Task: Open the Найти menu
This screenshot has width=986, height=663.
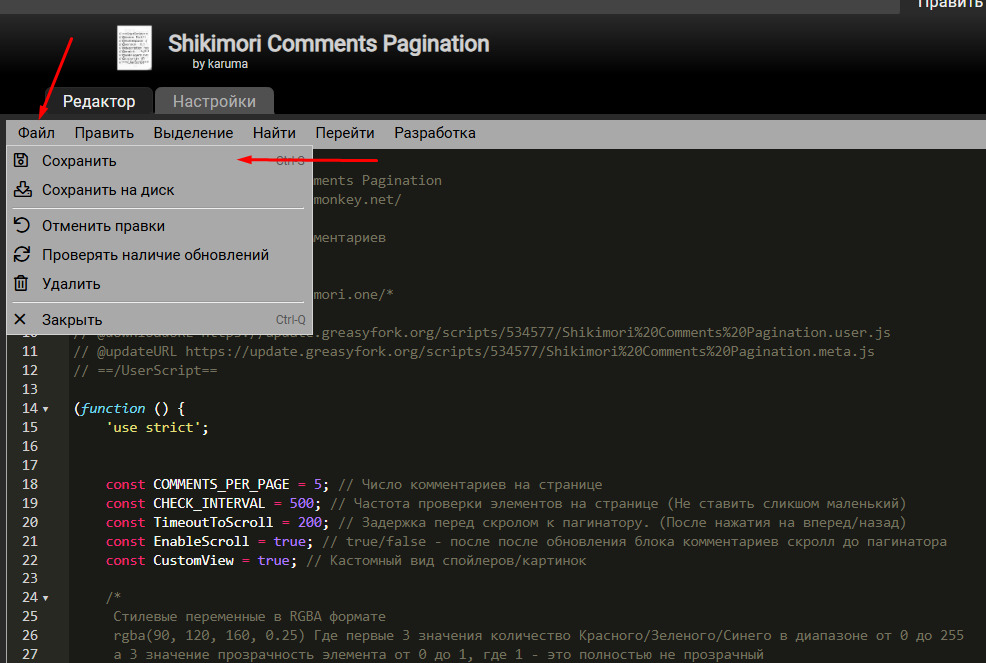Action: [274, 133]
